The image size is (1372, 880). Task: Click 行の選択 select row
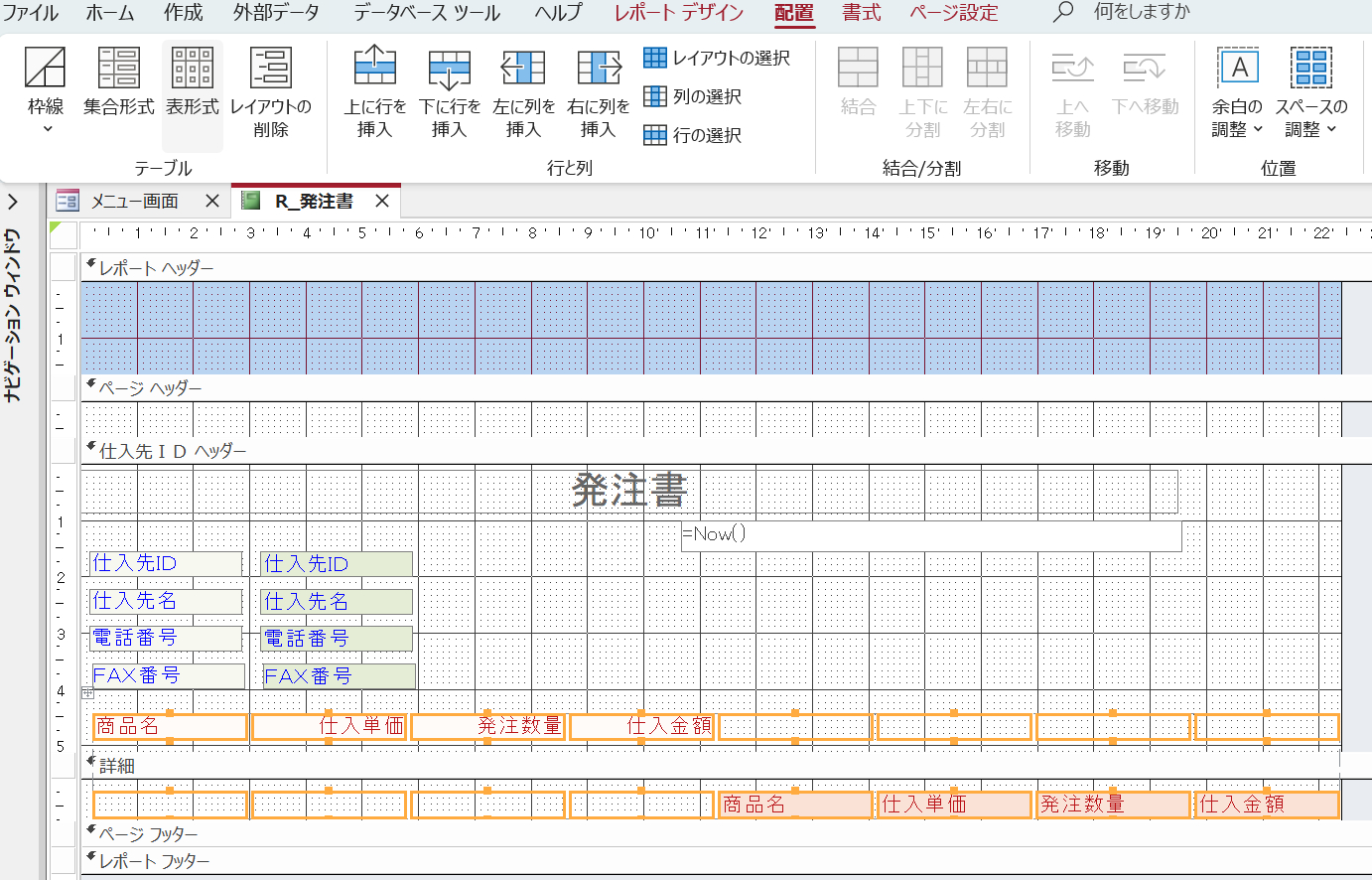(x=693, y=135)
